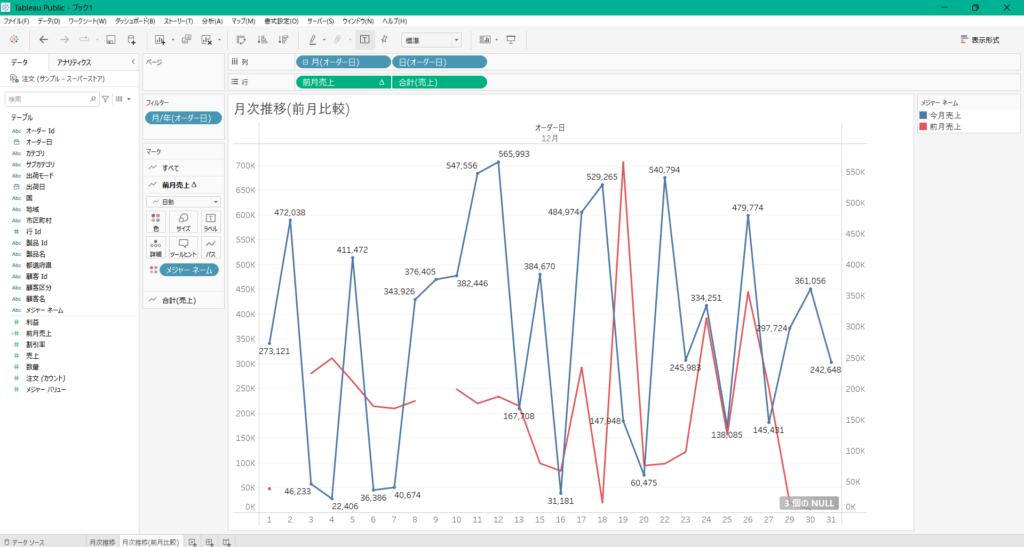Click the メジャー ネーム pill on marks
This screenshot has width=1024, height=547.
coord(189,270)
